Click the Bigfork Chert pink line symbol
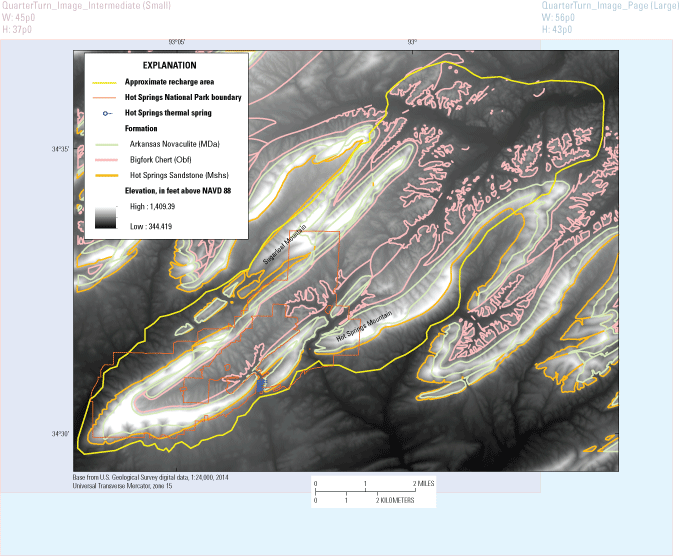Image resolution: width=680 pixels, height=556 pixels. pos(105,159)
